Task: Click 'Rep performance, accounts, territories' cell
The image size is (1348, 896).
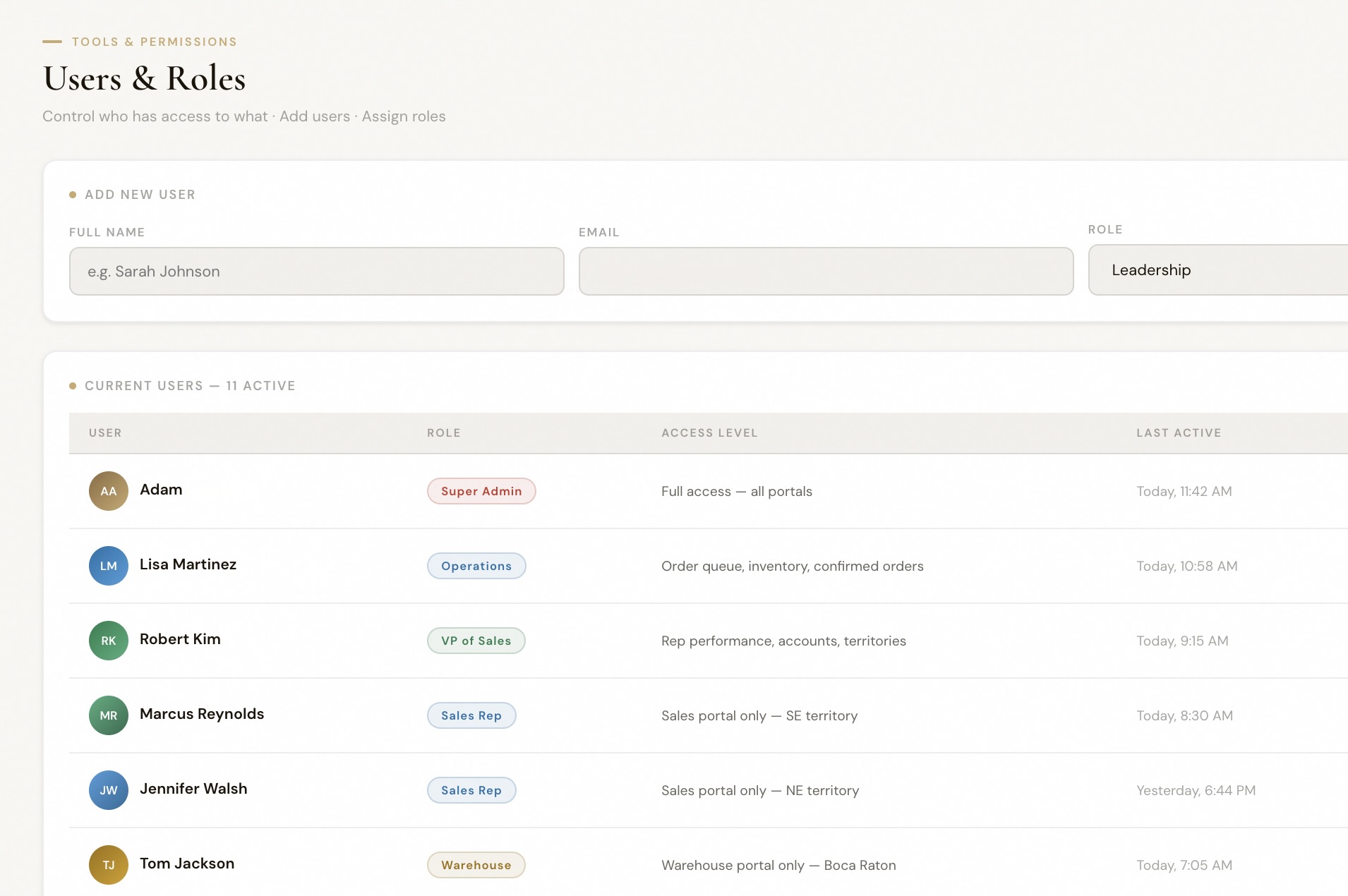Action: pyautogui.click(x=783, y=641)
